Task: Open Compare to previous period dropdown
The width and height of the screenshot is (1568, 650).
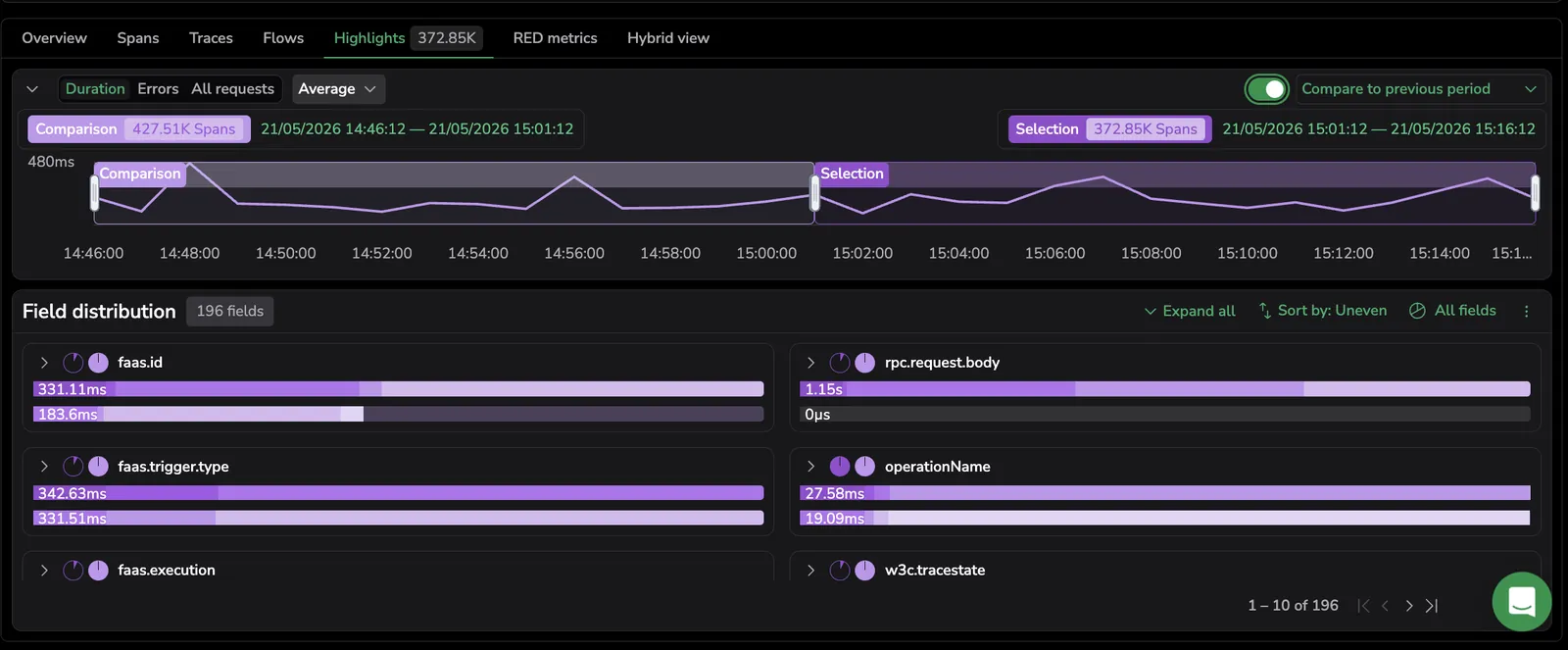Action: click(1419, 89)
